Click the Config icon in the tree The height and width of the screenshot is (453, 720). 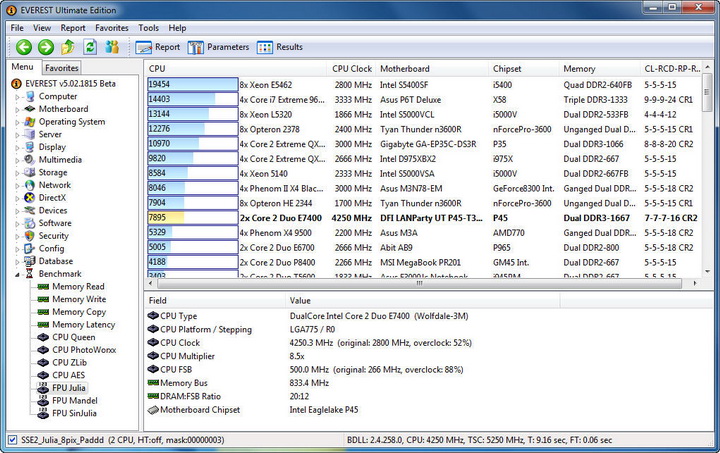(x=30, y=248)
